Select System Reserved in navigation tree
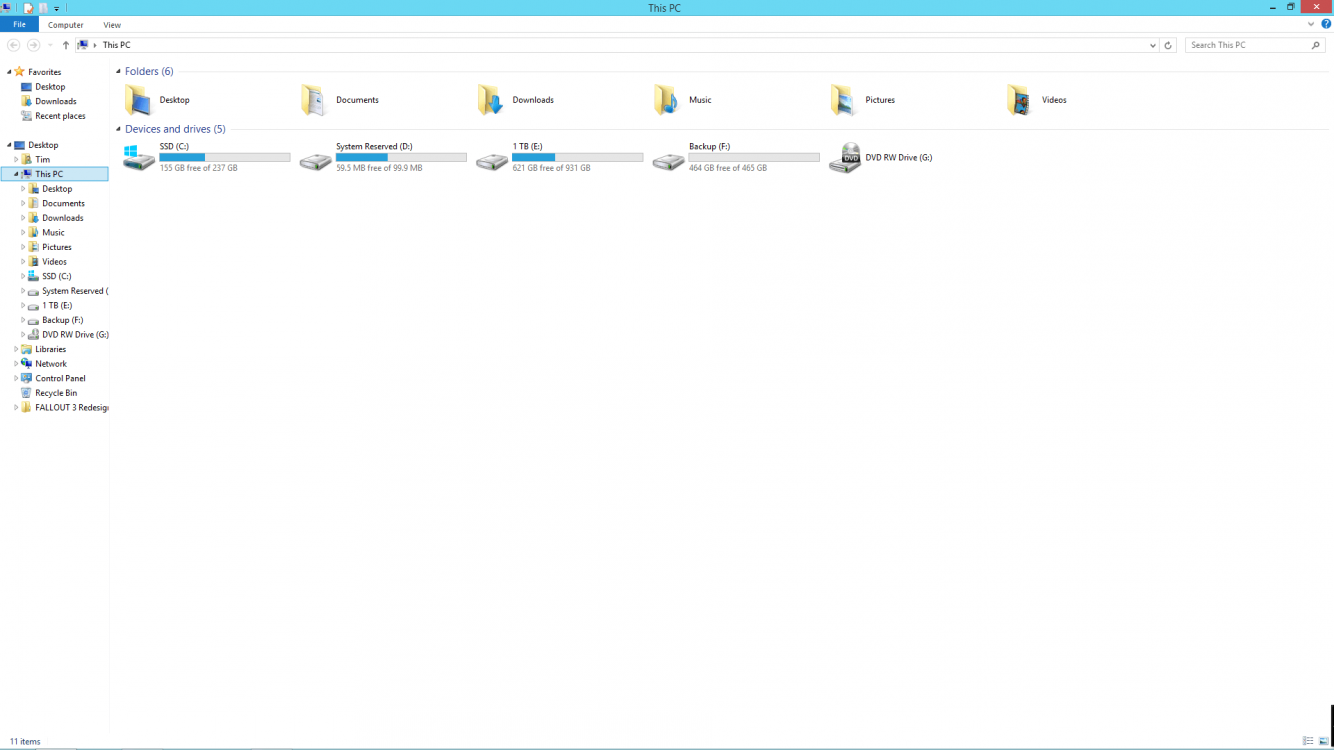 coord(68,291)
